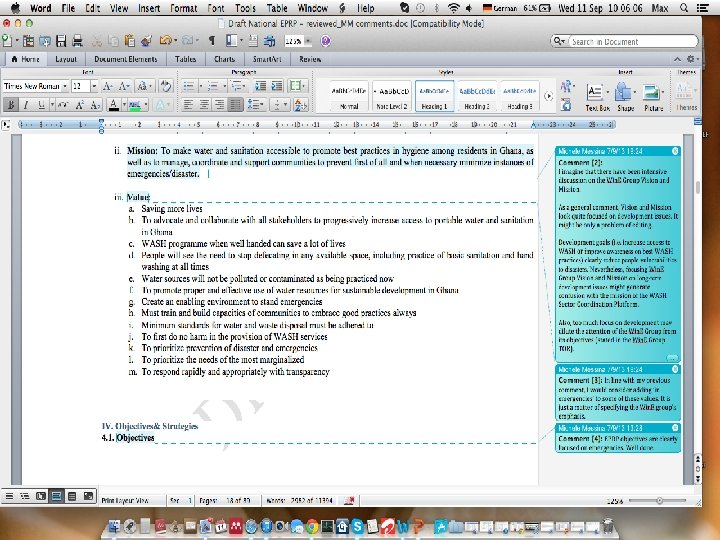Open the Document Elements tab
The image size is (720, 540).
click(125, 59)
